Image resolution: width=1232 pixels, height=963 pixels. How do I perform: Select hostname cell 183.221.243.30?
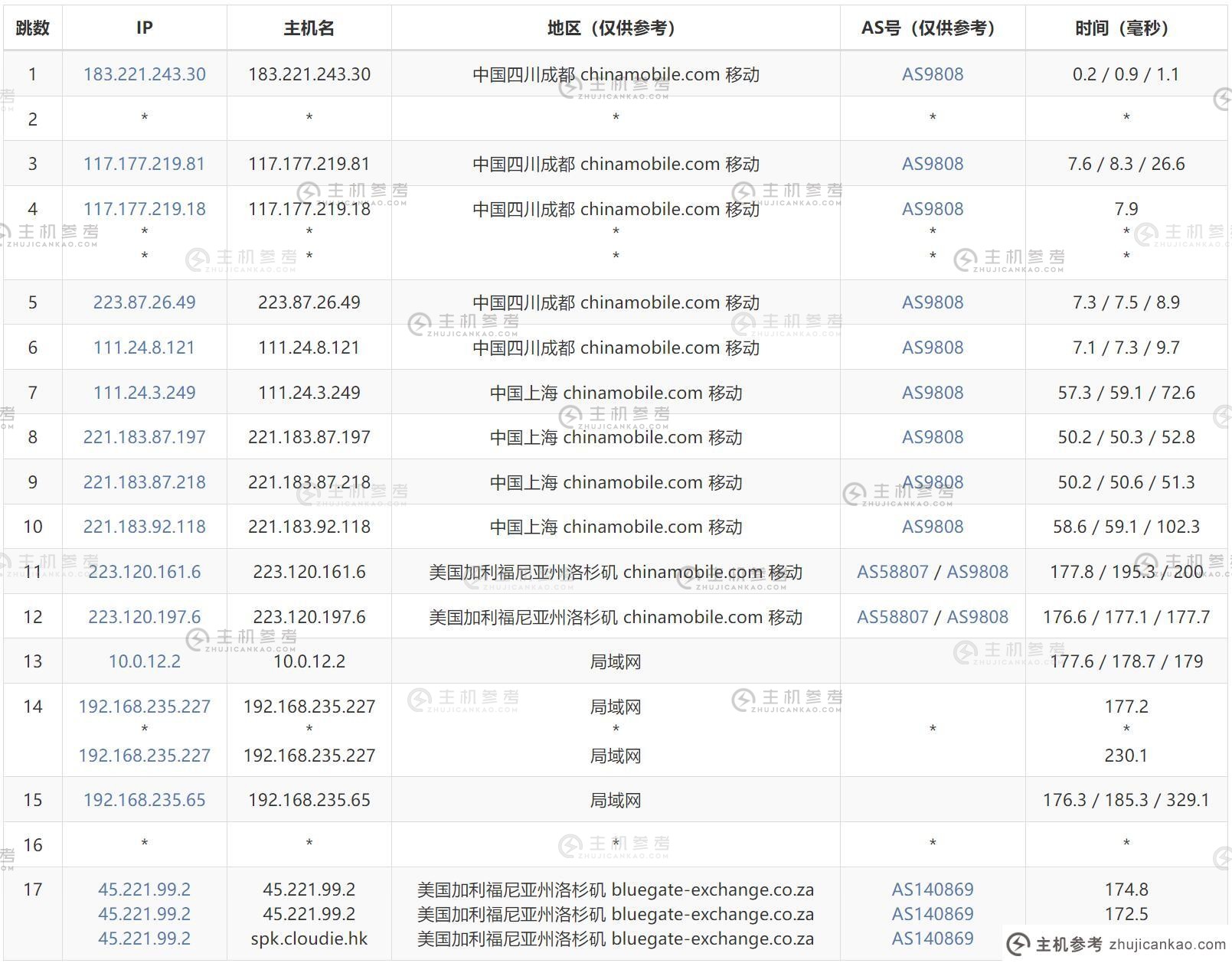tap(309, 74)
